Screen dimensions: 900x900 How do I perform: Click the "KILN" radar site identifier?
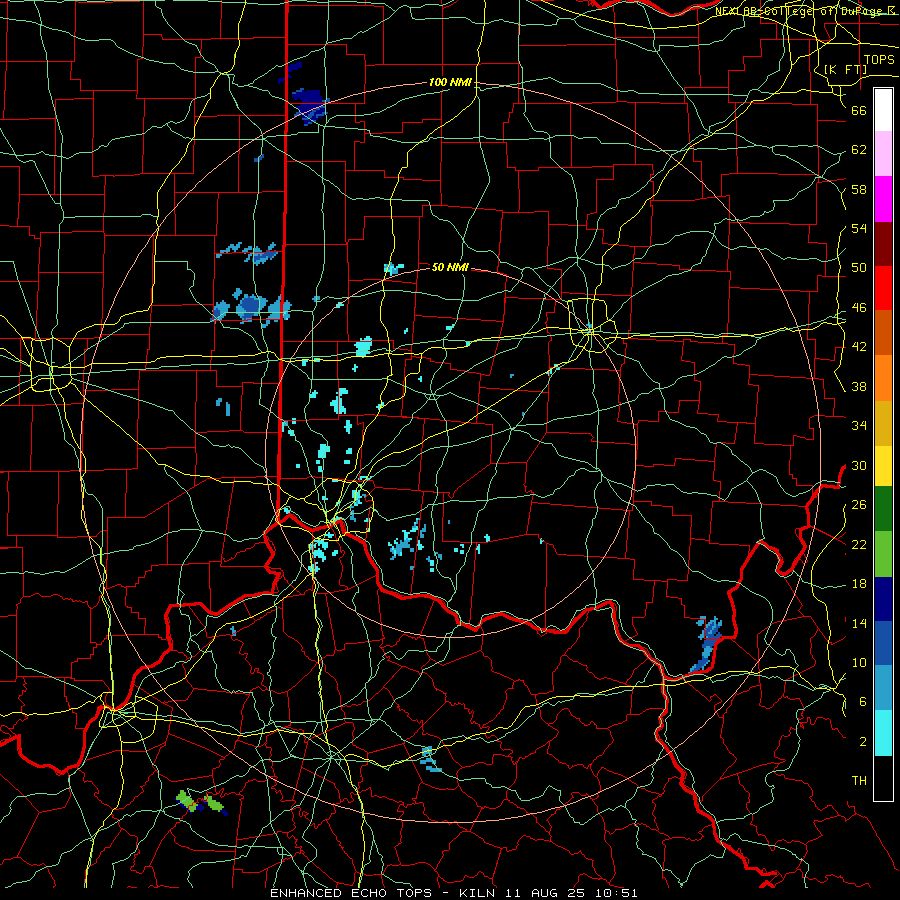click(479, 893)
